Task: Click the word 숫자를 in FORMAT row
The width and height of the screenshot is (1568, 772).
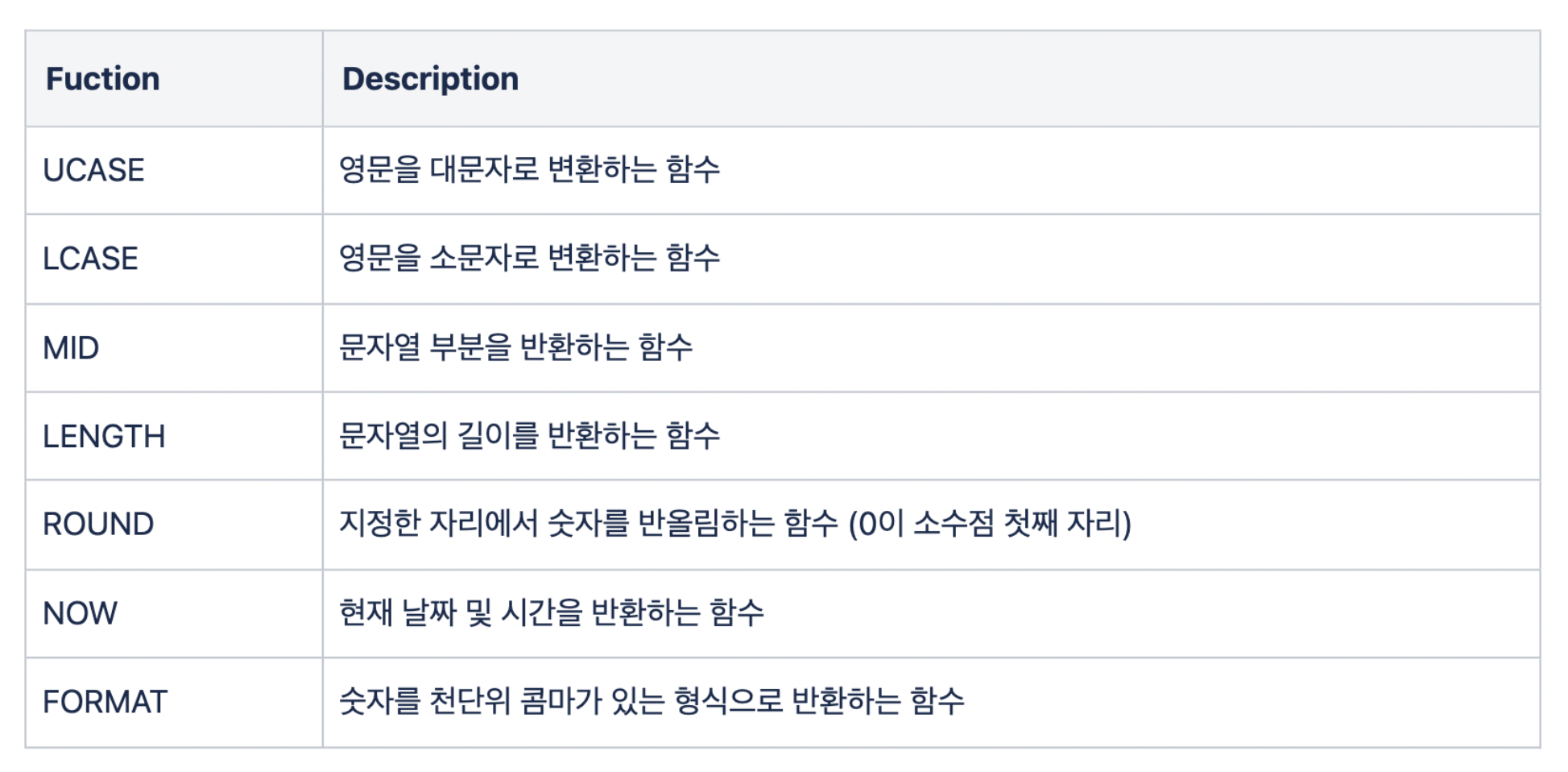Action: tap(379, 701)
